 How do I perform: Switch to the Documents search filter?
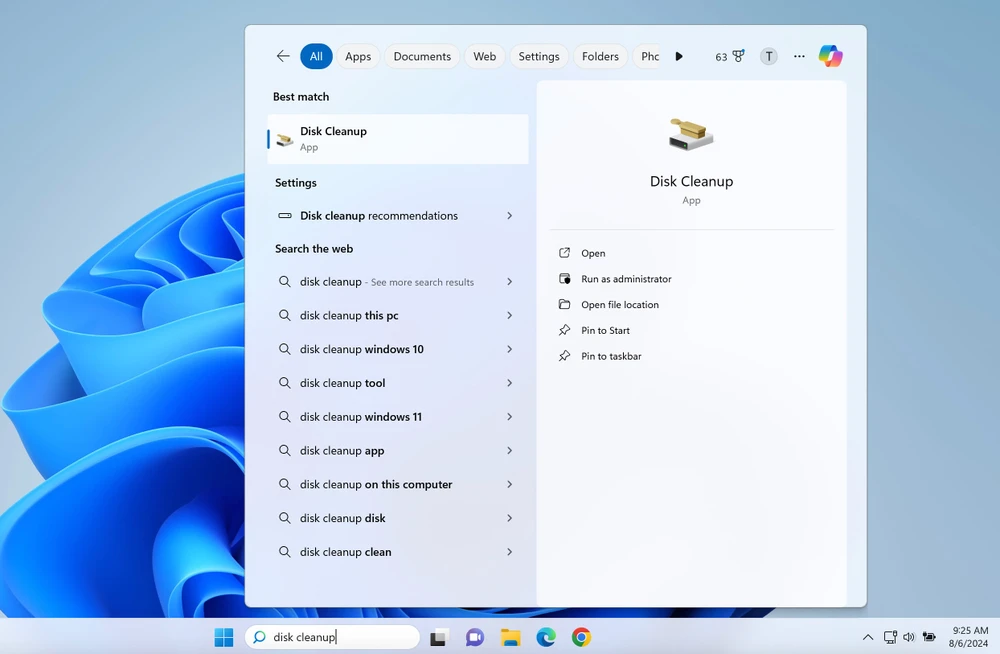coord(422,56)
